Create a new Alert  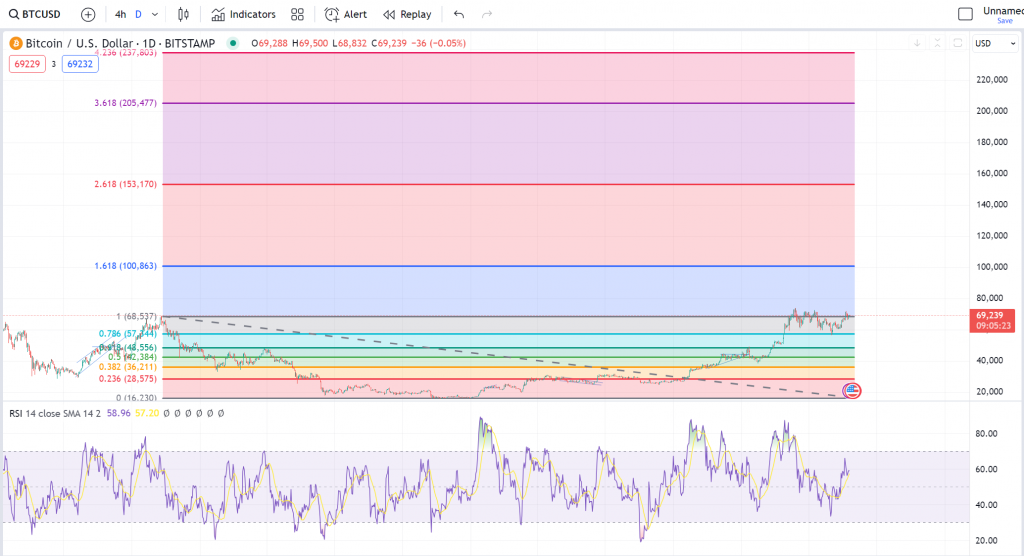pos(345,14)
